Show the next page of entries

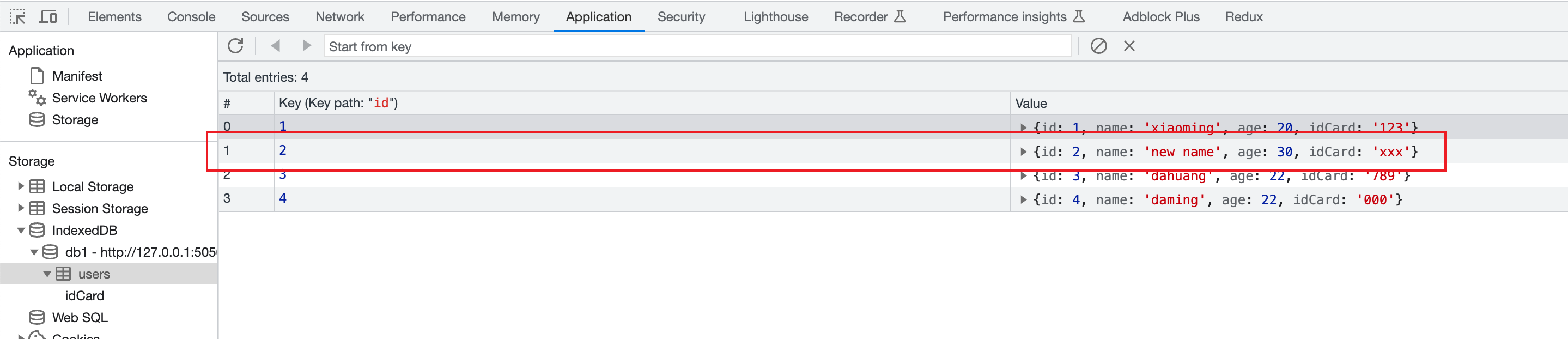[x=306, y=46]
